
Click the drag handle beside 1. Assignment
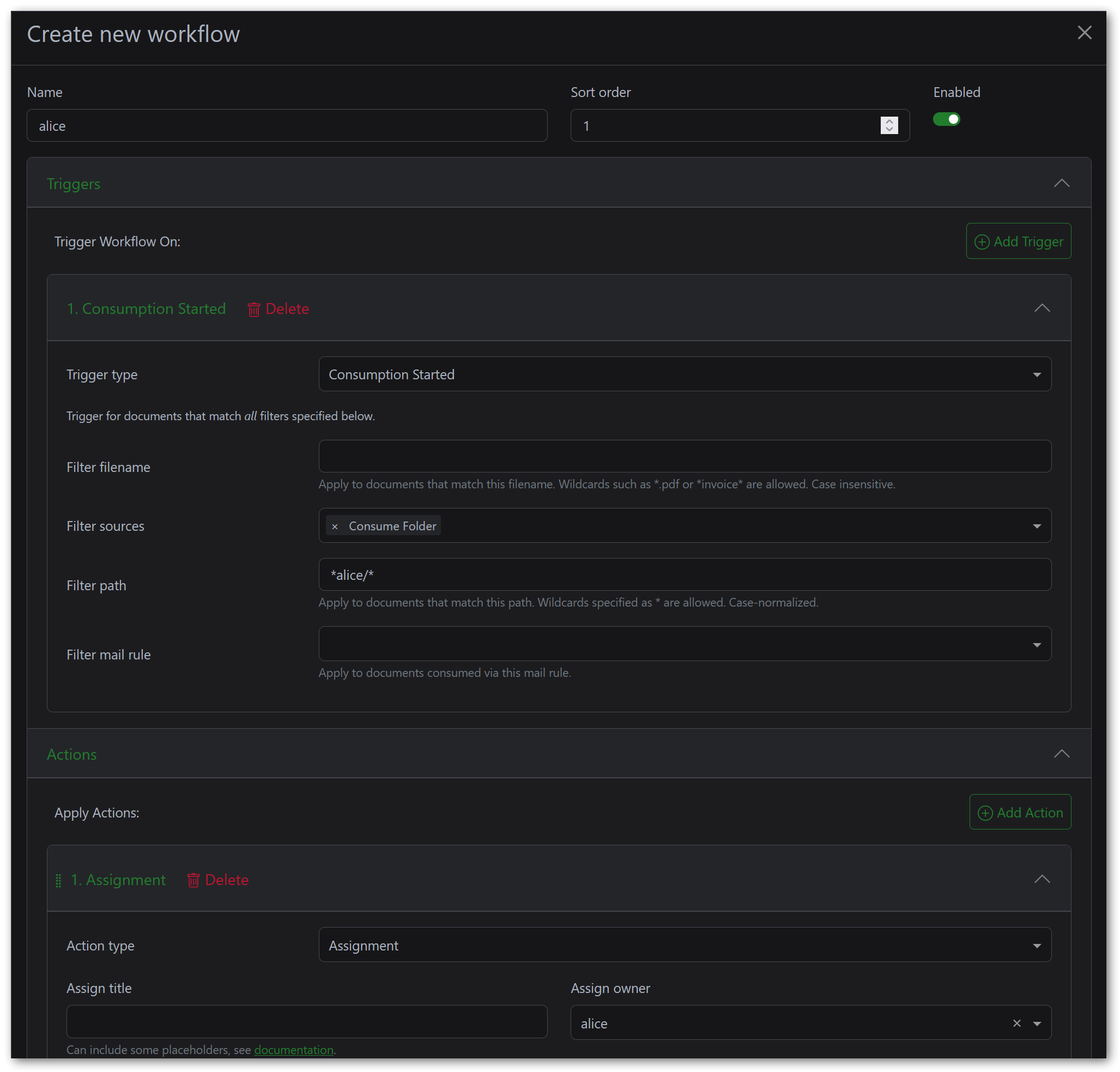pyautogui.click(x=58, y=880)
